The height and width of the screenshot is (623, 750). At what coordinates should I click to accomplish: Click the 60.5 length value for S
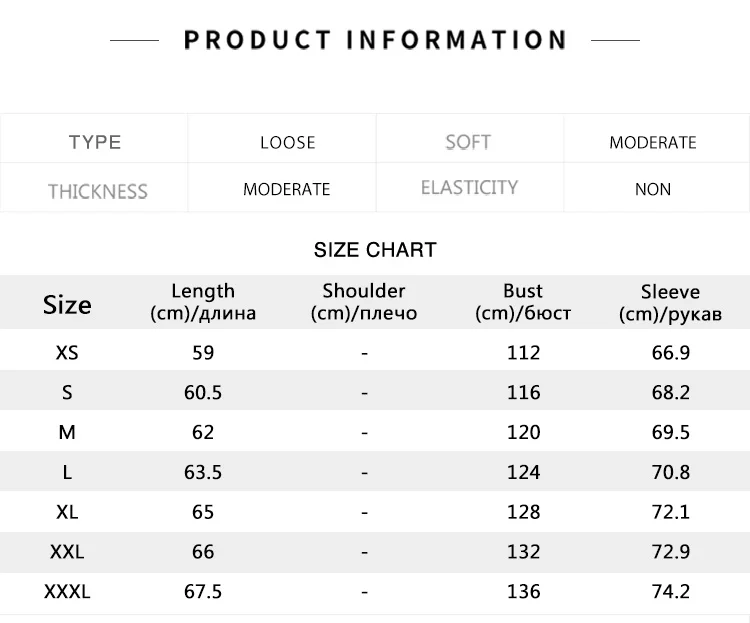[x=203, y=393]
